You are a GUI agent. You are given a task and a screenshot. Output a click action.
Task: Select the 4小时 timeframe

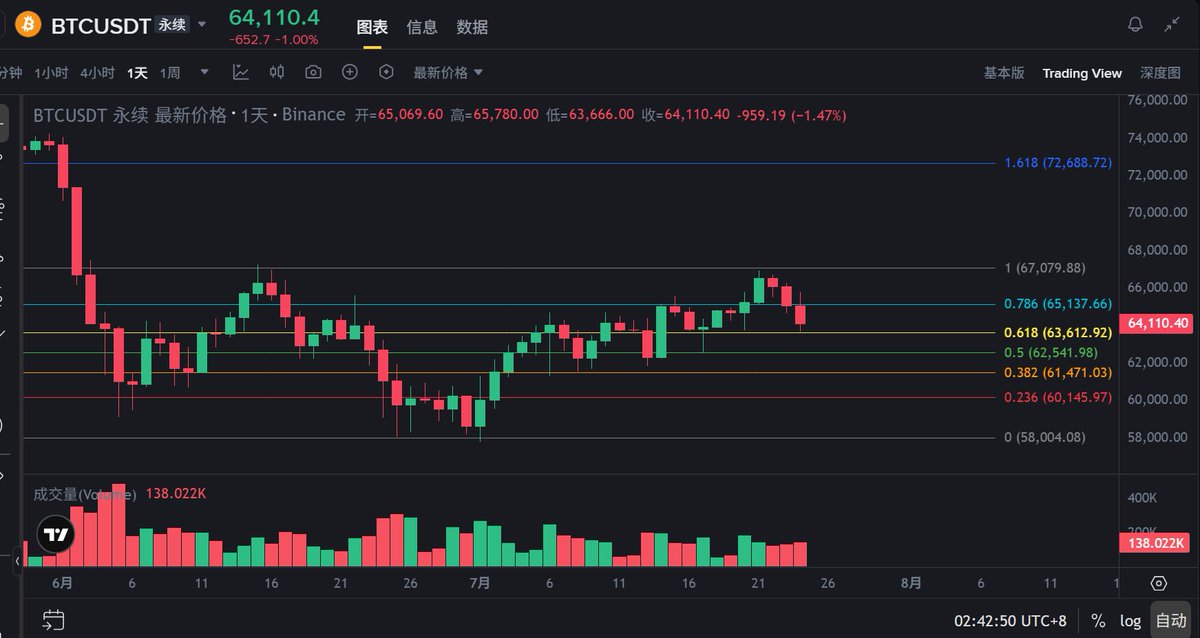coord(97,73)
